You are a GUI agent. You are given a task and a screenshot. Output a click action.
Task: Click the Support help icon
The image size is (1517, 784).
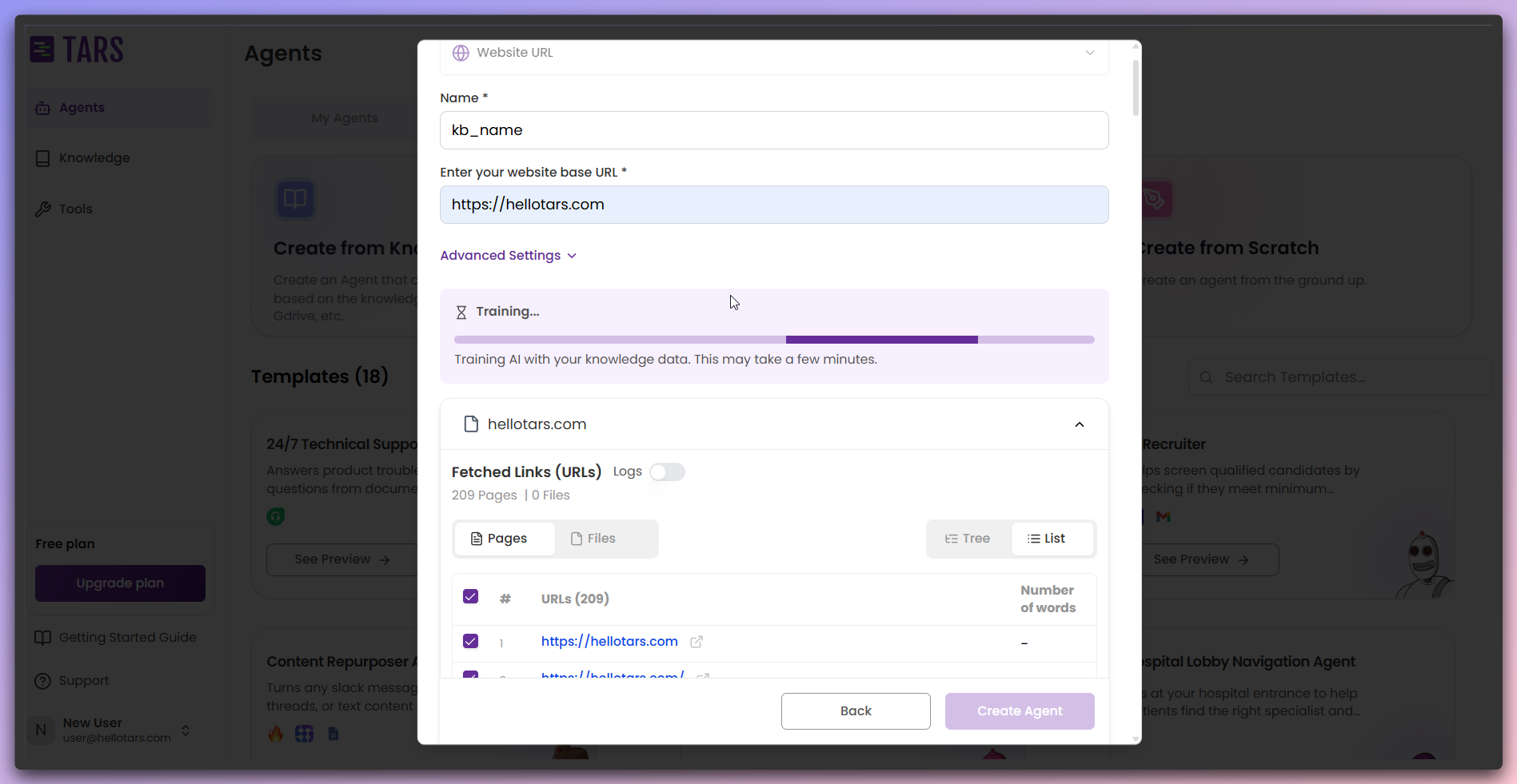pos(42,680)
